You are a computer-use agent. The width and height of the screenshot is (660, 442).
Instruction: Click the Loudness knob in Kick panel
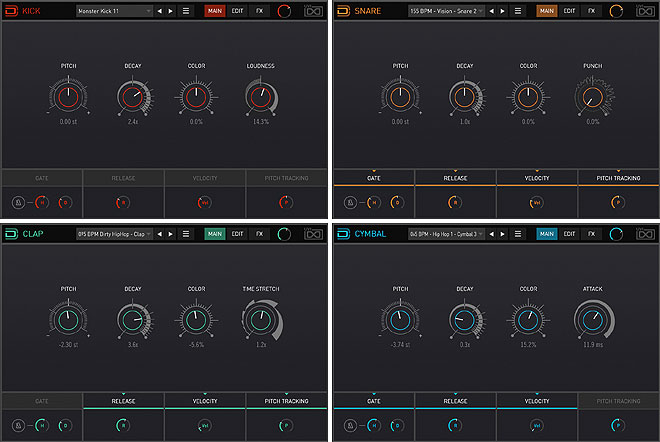tap(261, 97)
